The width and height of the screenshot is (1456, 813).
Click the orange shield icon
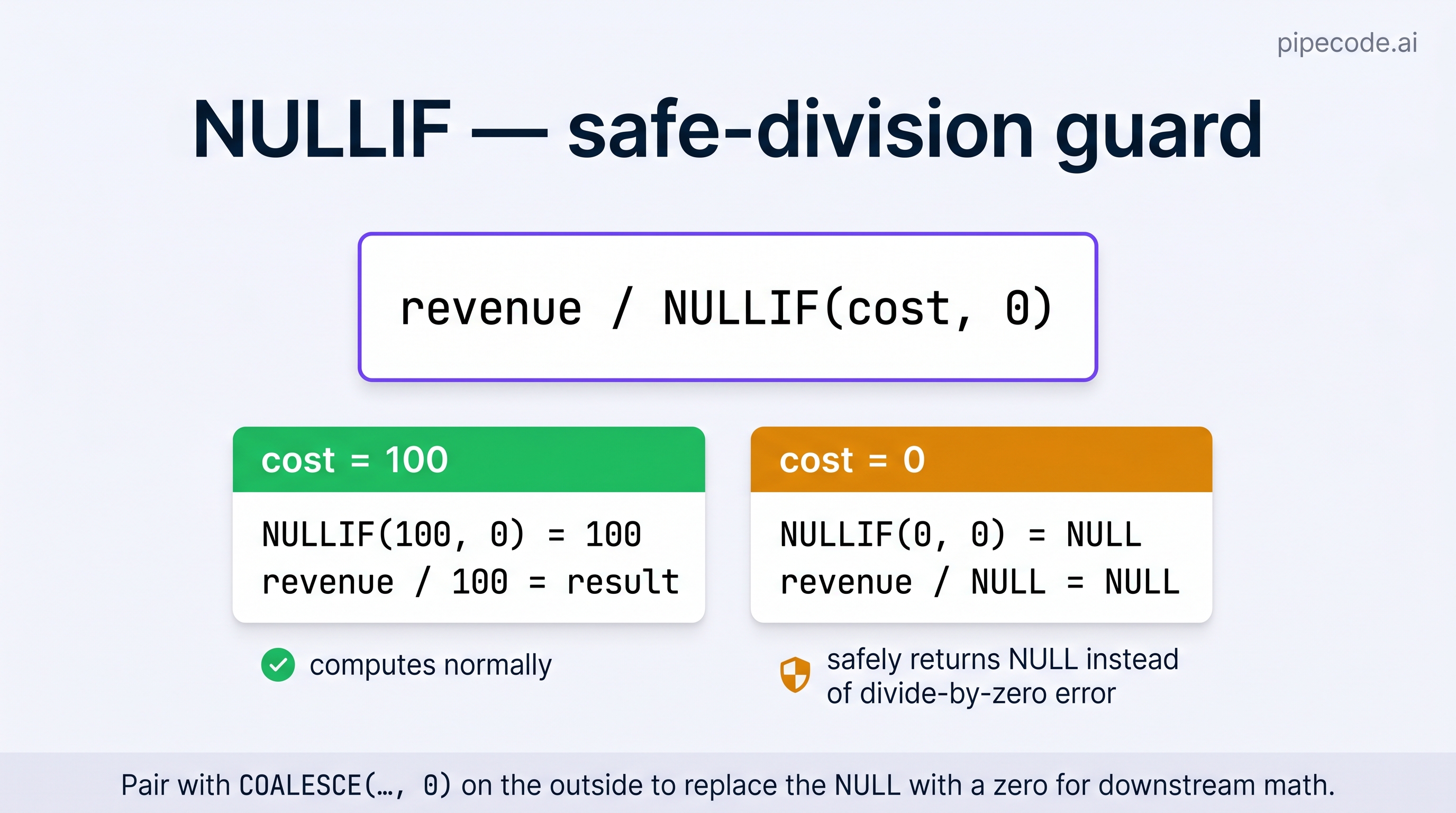click(795, 674)
